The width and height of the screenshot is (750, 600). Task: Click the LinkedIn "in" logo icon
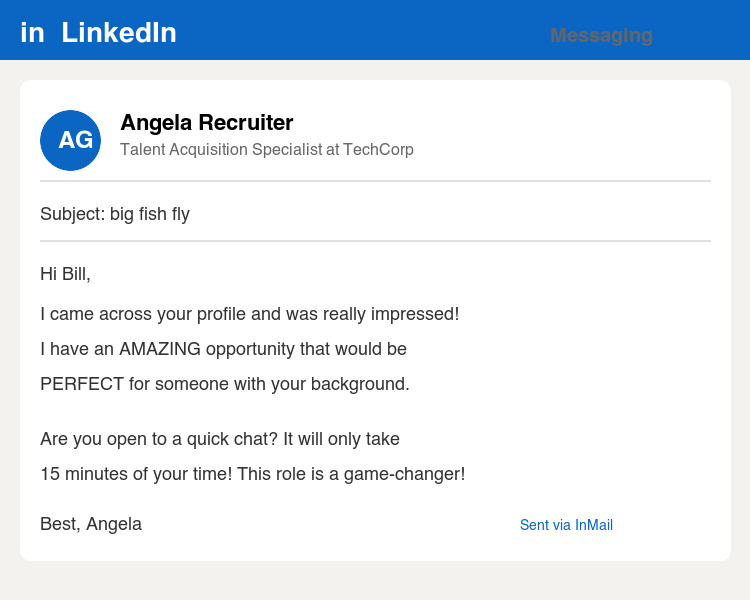32,33
